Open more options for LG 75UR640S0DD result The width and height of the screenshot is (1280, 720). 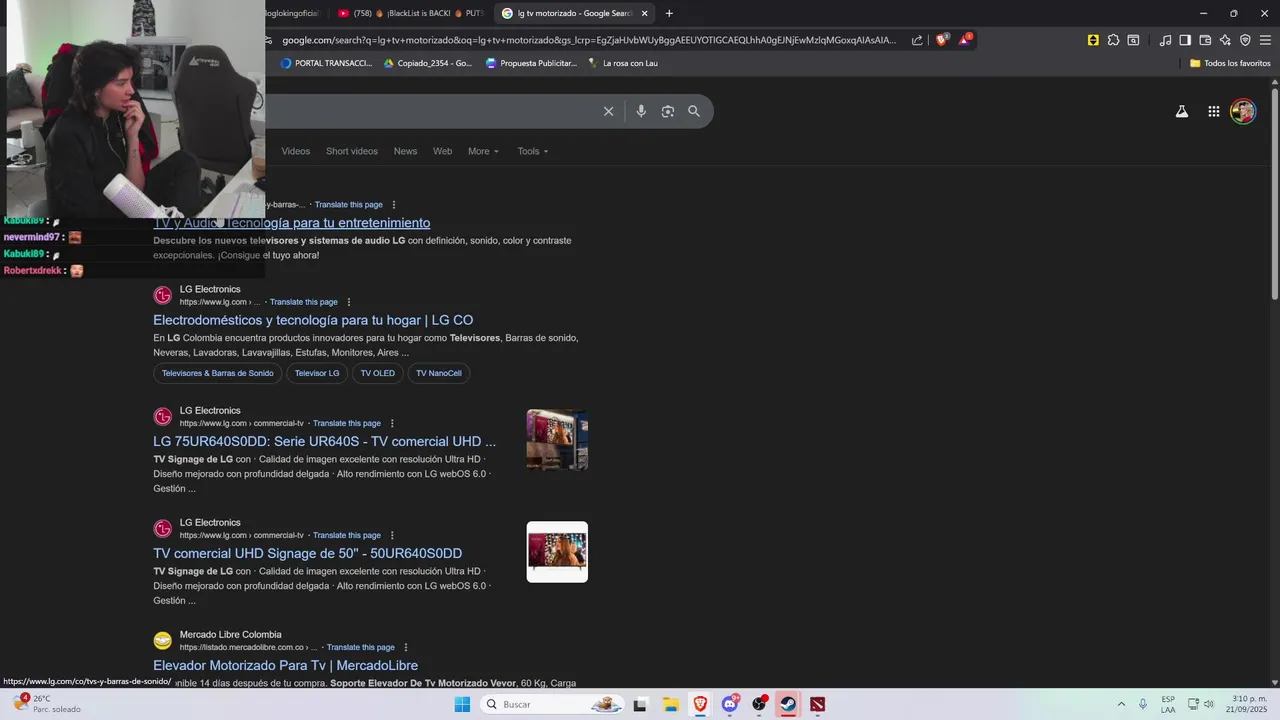tap(392, 423)
